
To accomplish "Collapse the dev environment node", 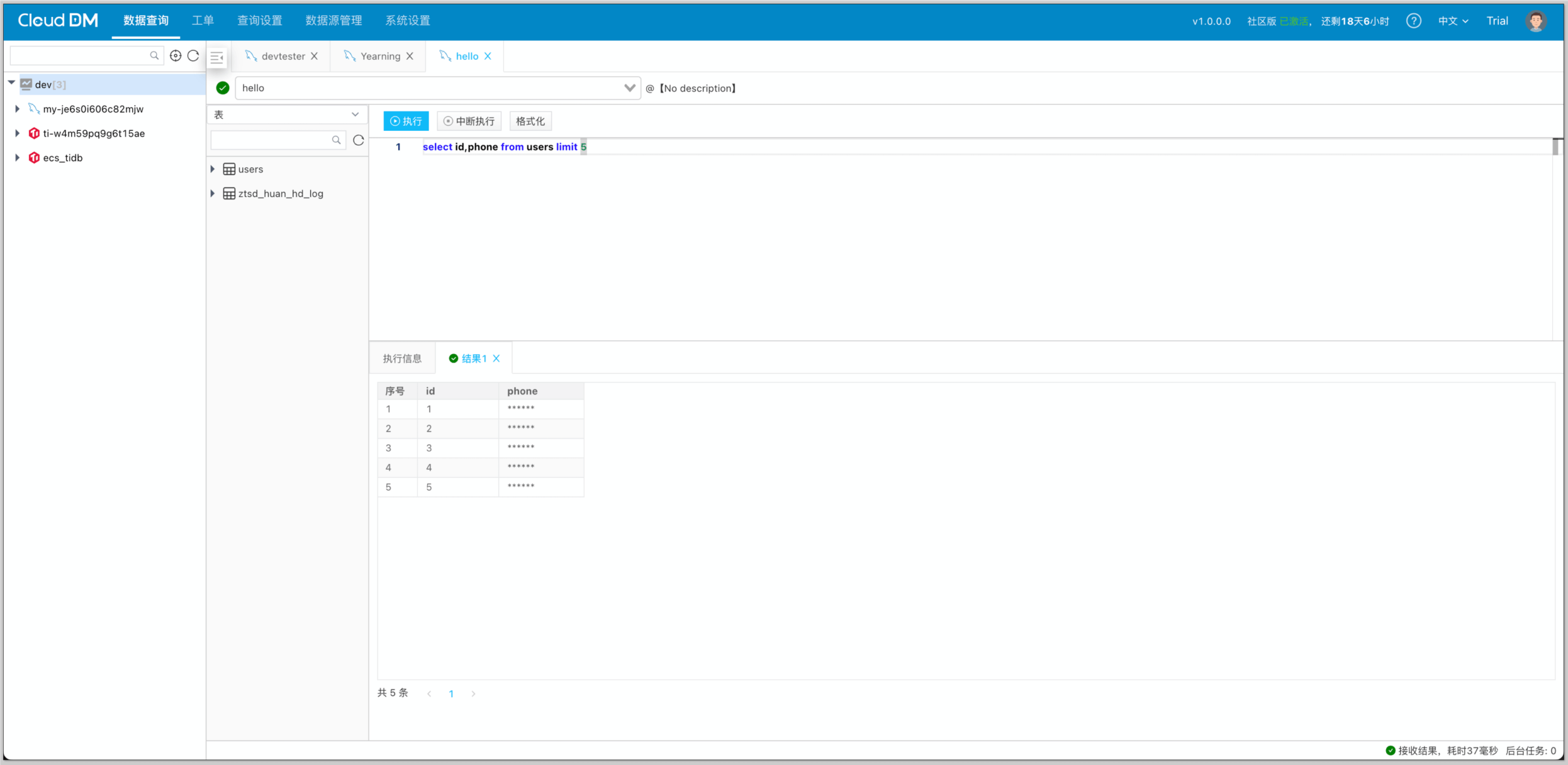I will pyautogui.click(x=11, y=84).
